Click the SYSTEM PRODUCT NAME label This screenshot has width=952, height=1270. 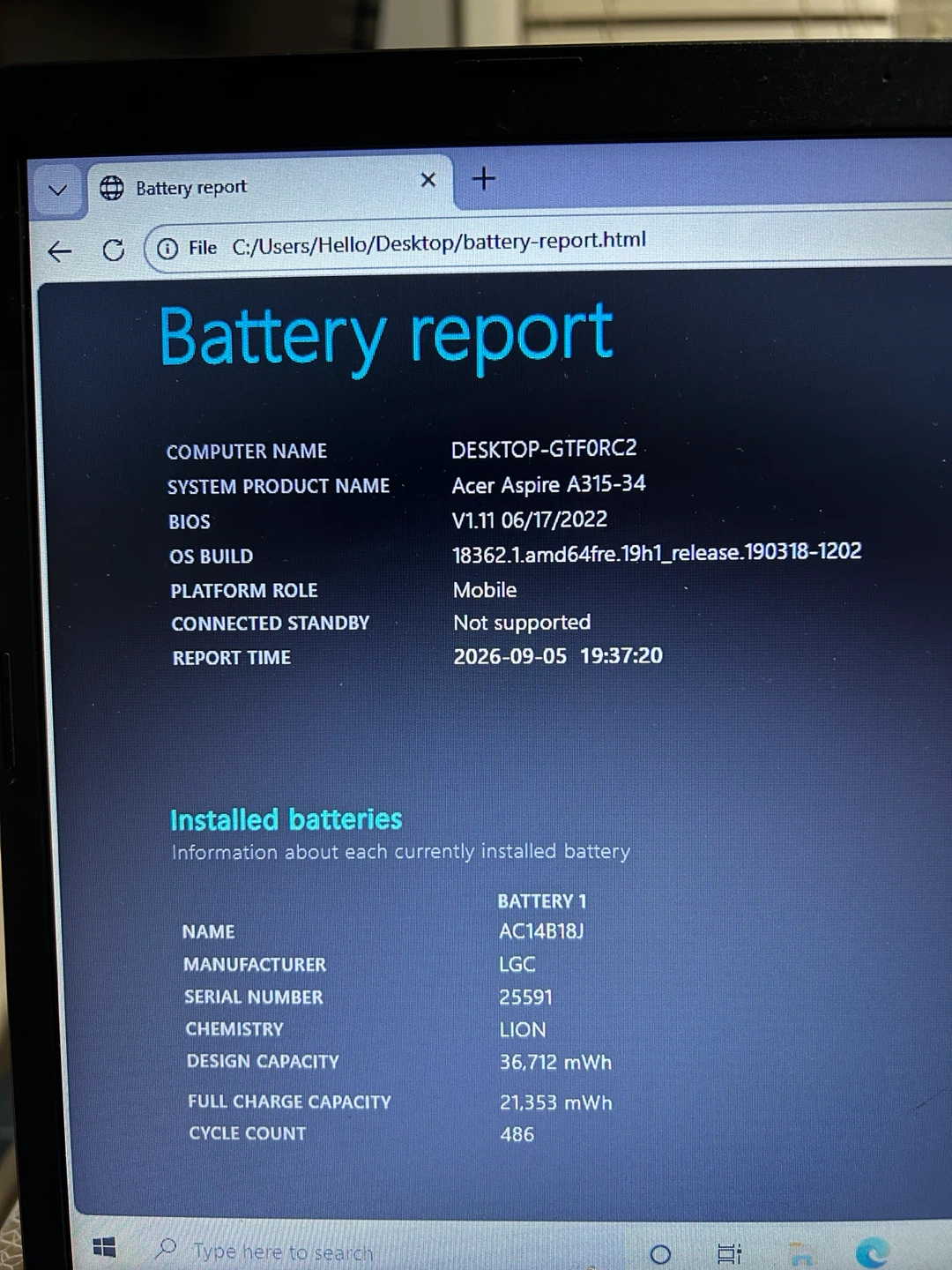tap(279, 487)
